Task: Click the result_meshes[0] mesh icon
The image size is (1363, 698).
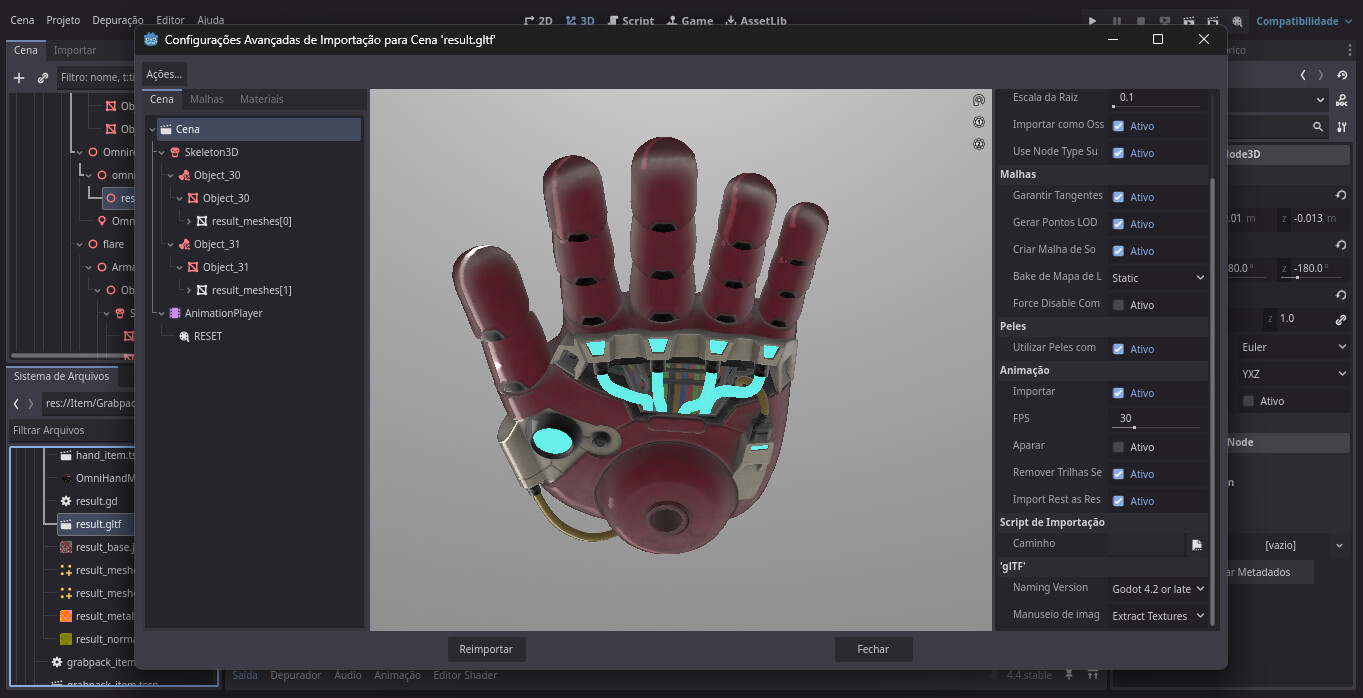Action: coord(202,221)
